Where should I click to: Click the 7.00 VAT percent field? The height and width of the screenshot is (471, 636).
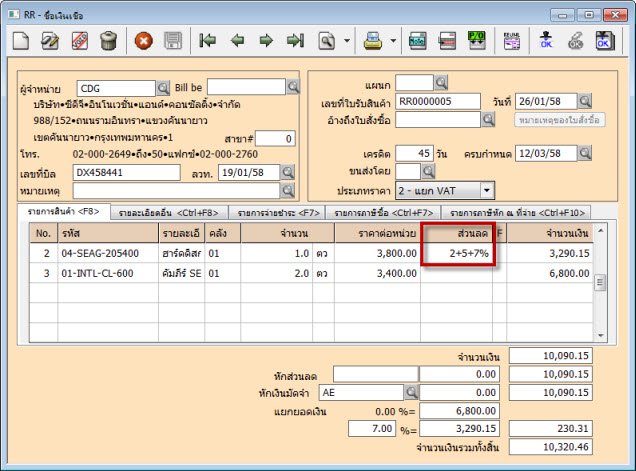(x=372, y=428)
